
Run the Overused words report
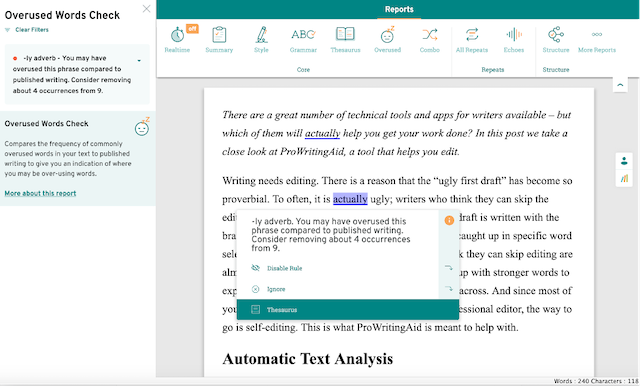tap(387, 40)
